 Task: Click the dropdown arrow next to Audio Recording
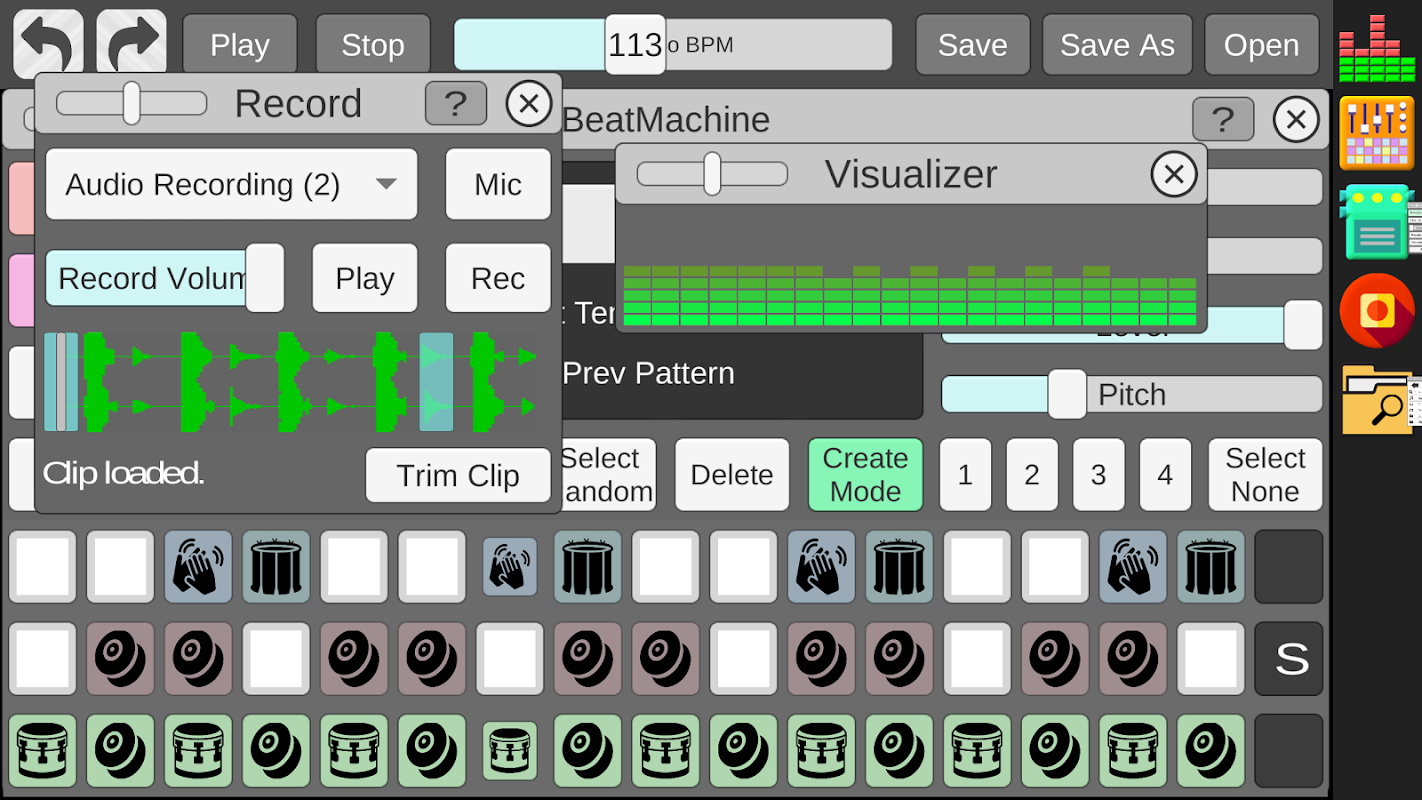(x=386, y=184)
